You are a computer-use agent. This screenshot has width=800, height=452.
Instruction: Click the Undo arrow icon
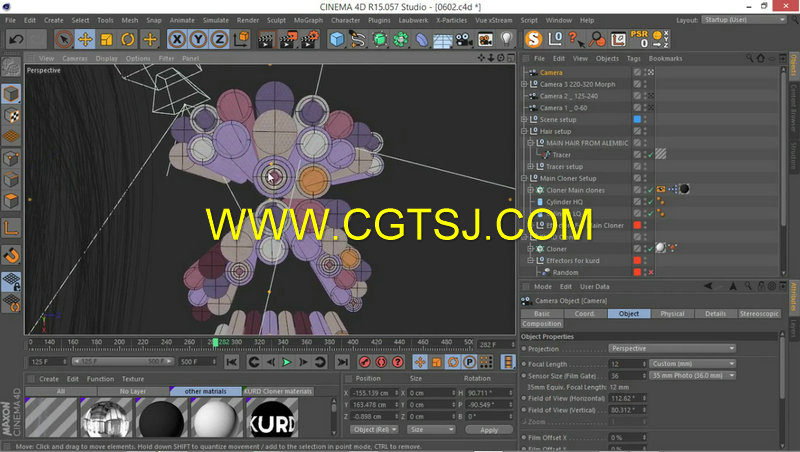(16, 39)
